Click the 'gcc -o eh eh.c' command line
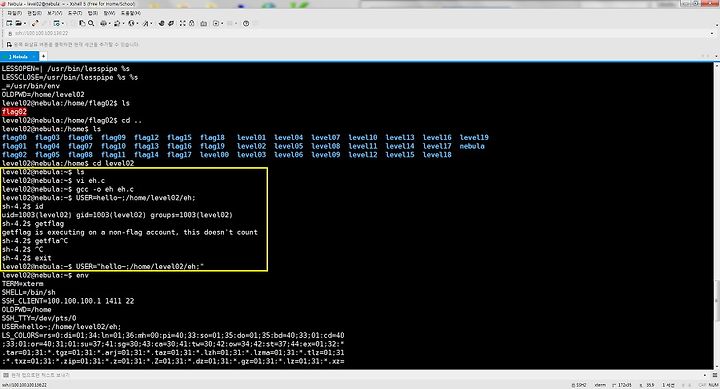 pos(68,189)
